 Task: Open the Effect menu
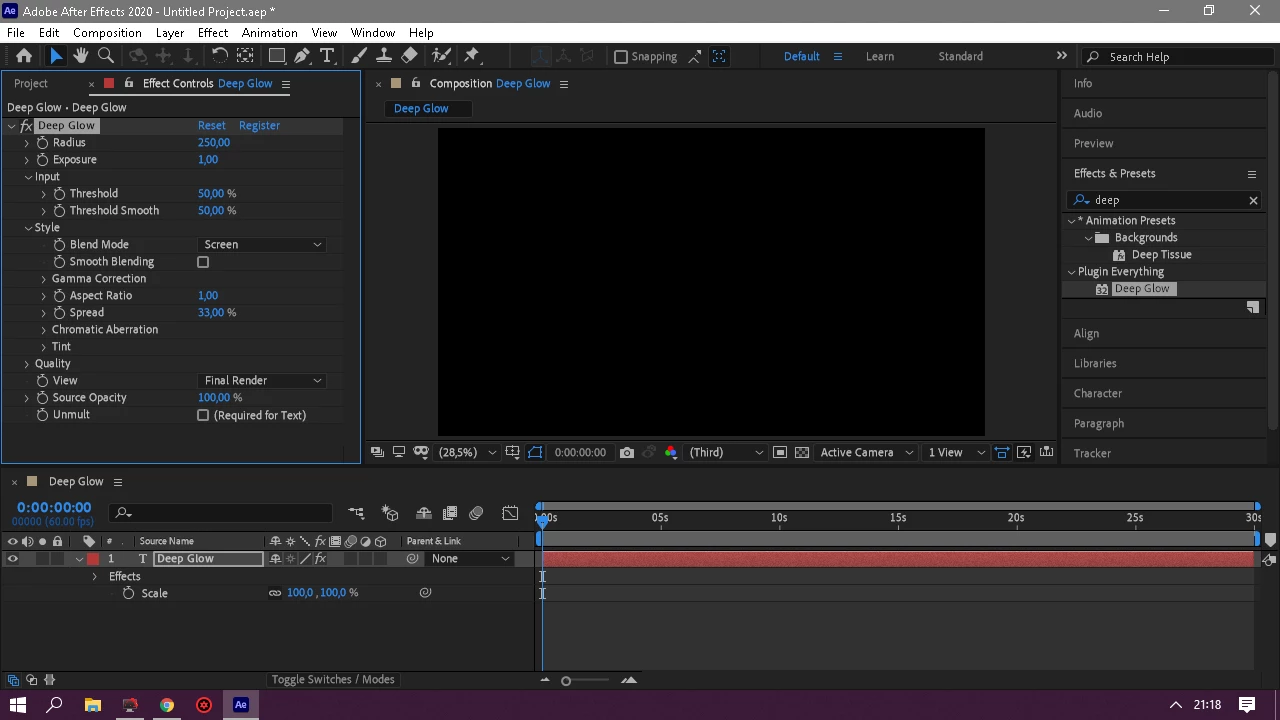pyautogui.click(x=213, y=33)
